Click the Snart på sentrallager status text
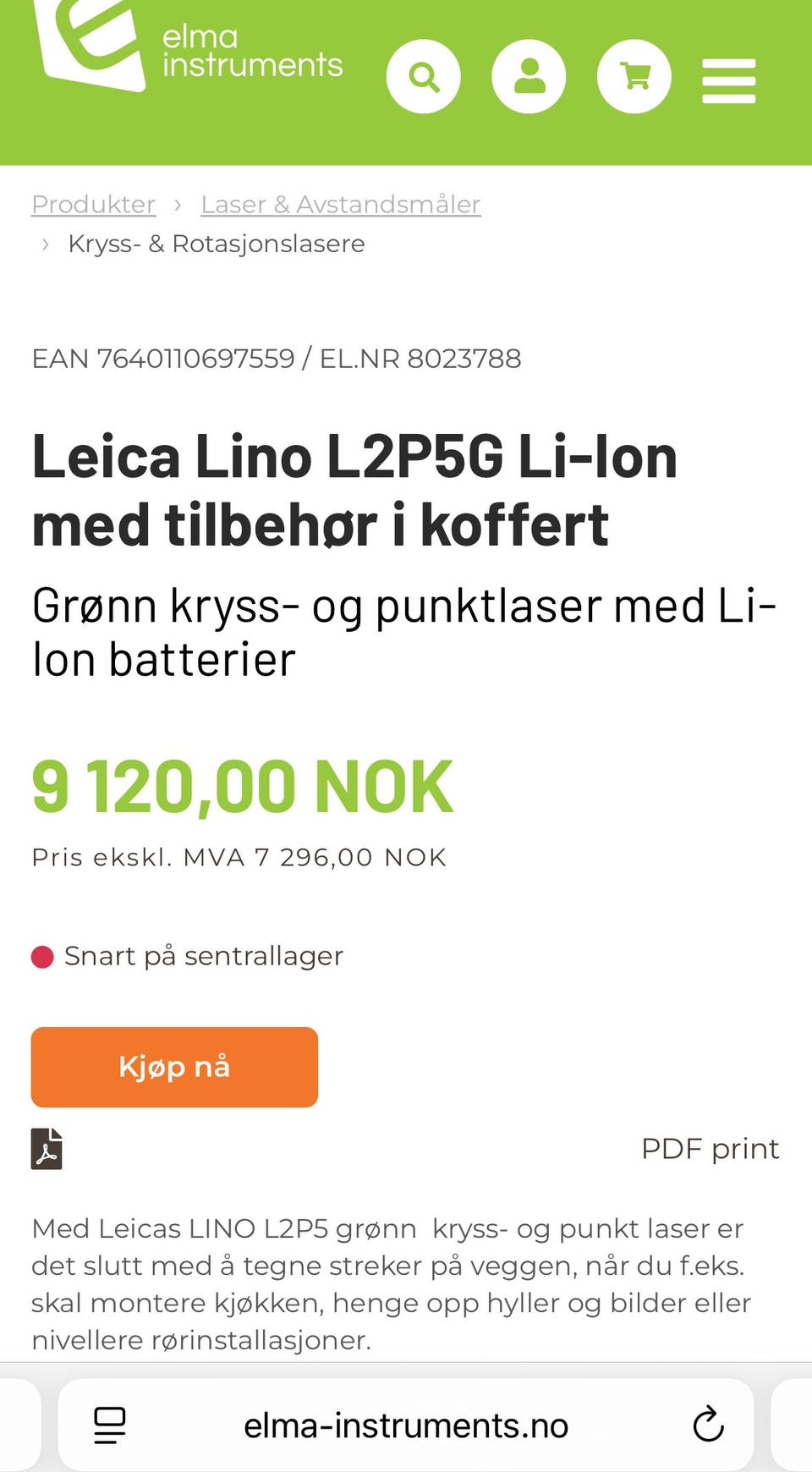812x1472 pixels. 204,956
